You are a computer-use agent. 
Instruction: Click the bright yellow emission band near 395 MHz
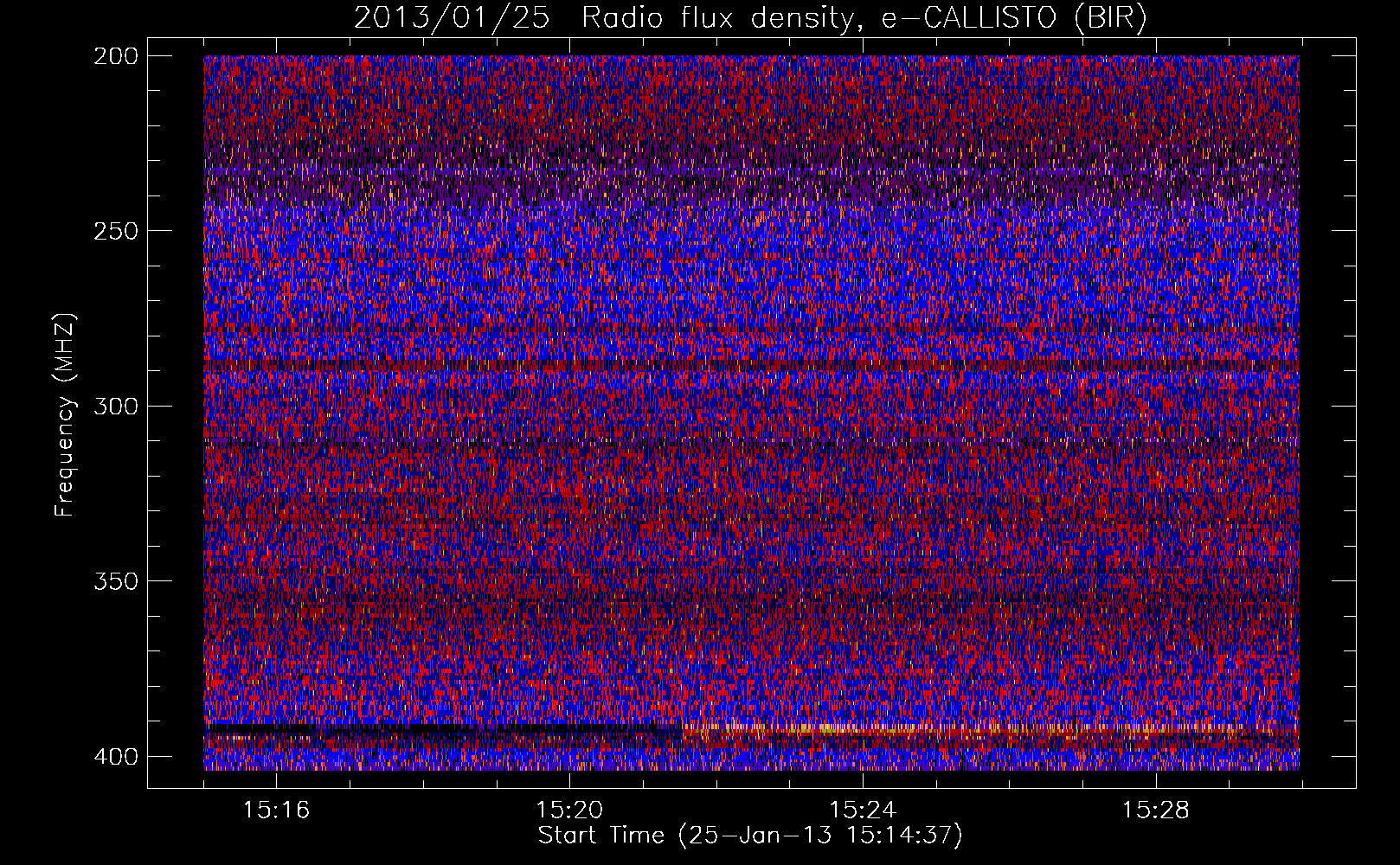991,731
